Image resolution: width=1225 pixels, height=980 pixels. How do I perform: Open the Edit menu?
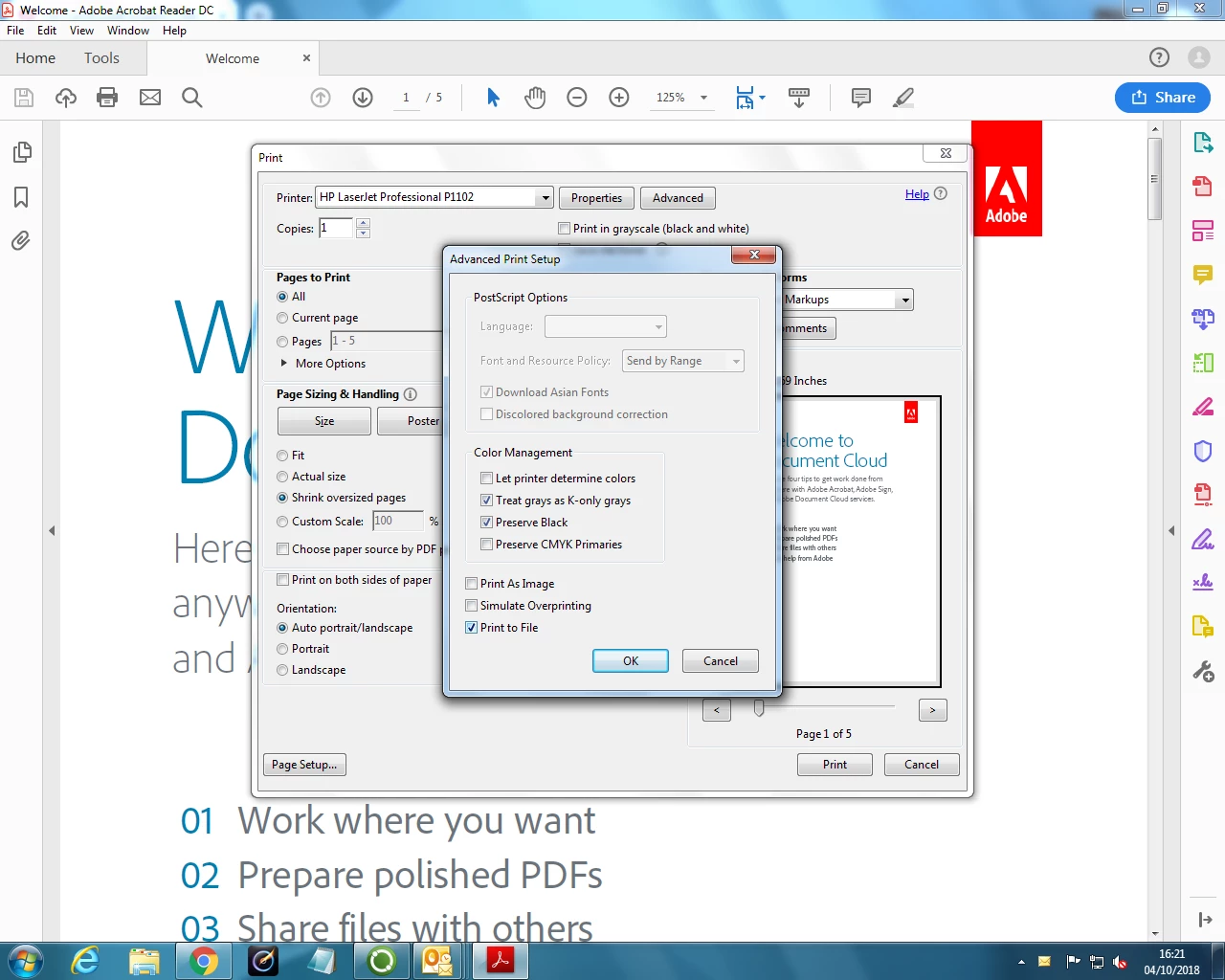click(47, 31)
